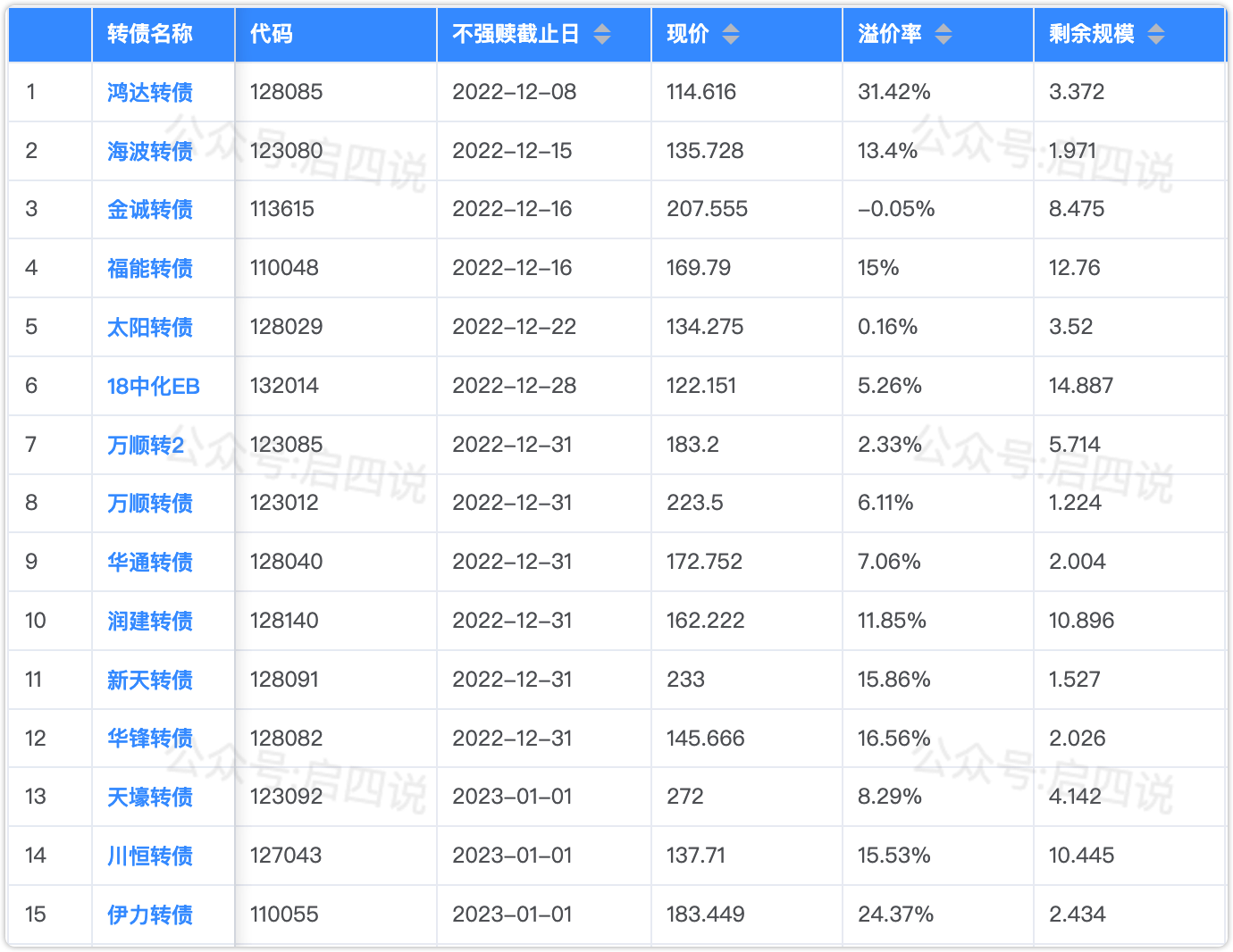Open the 伊力转债 bond link
Image resolution: width=1233 pixels, height=952 pixels.
150,914
